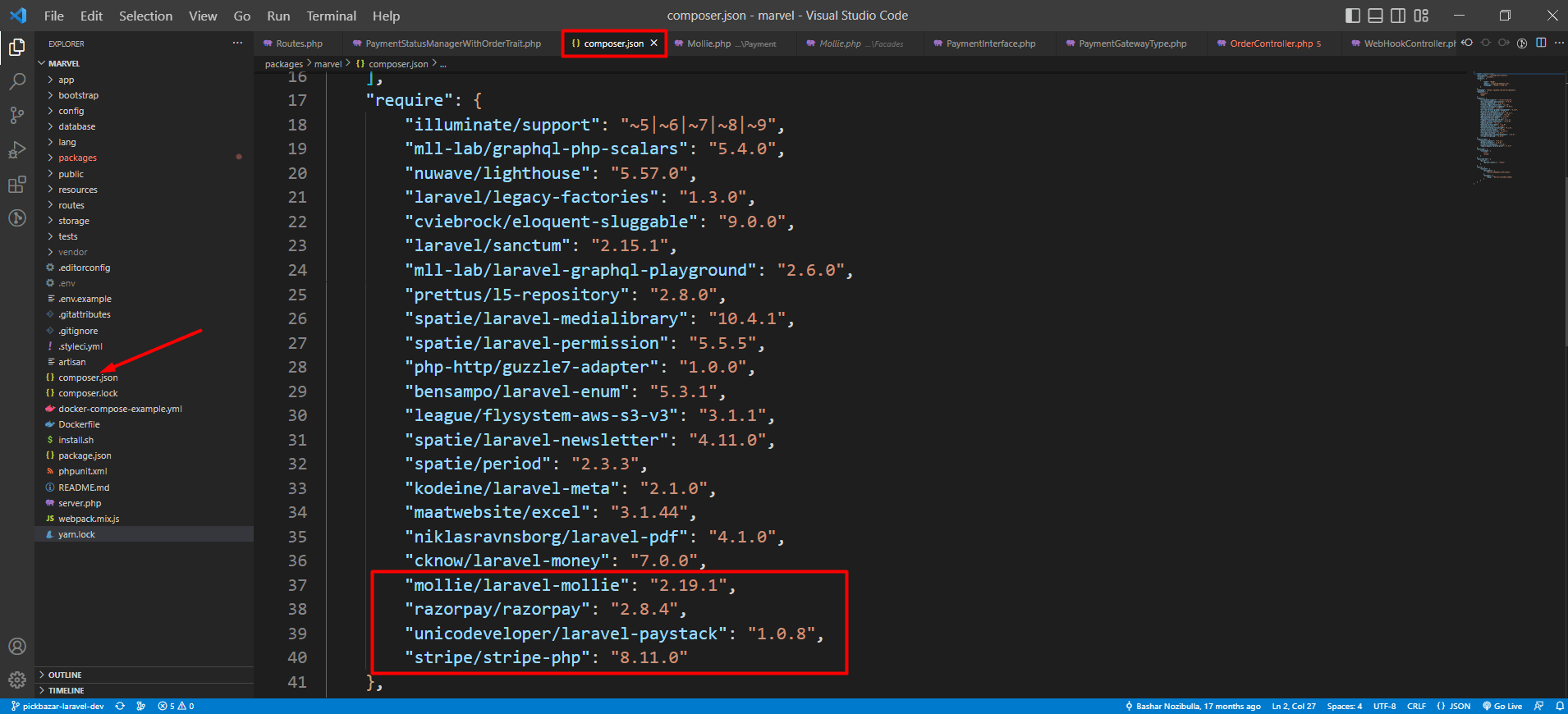The image size is (1568, 714).
Task: Open composer.lock in the file explorer
Action: coord(88,393)
